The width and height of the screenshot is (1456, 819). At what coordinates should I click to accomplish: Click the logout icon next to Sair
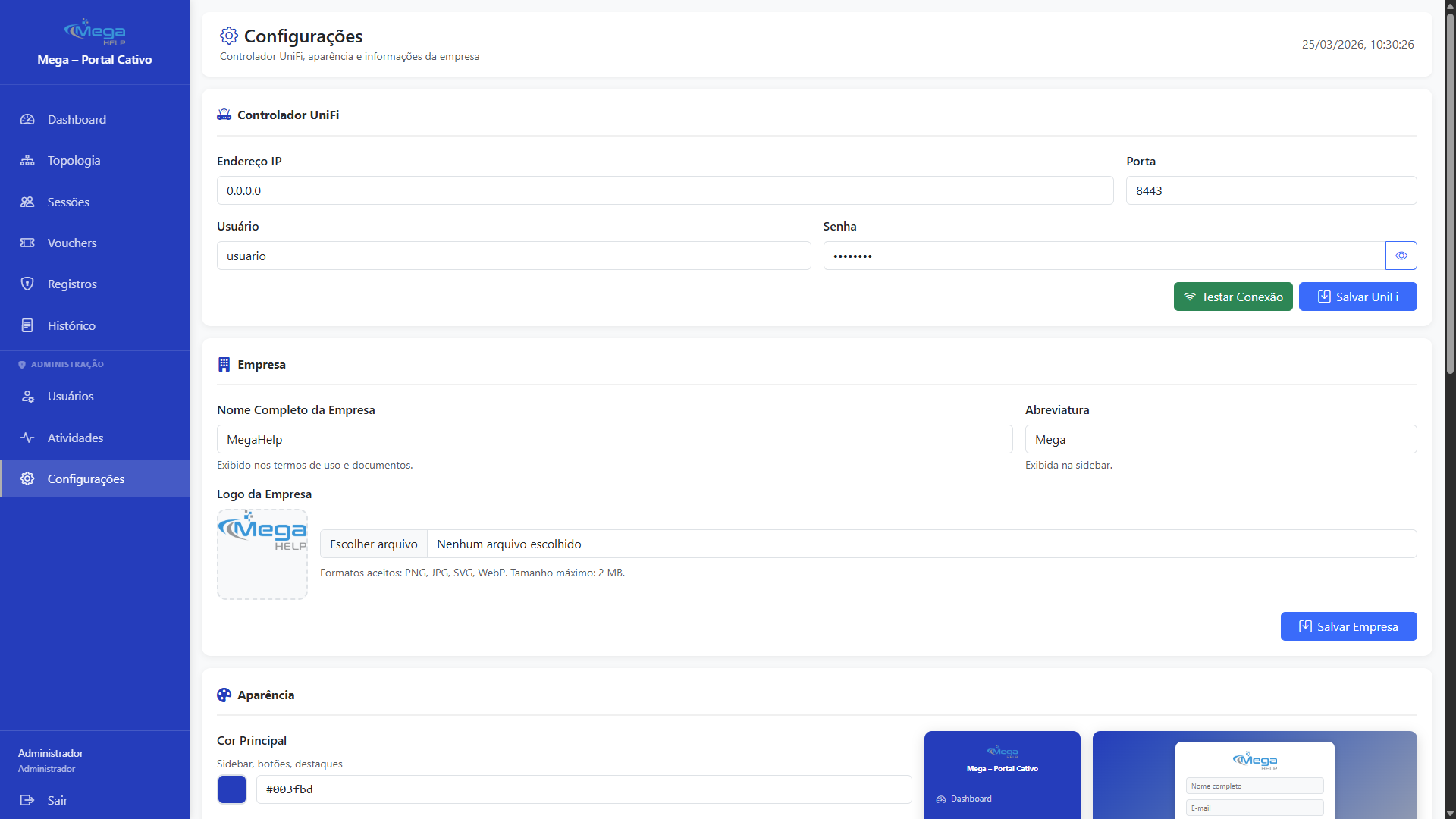[x=27, y=800]
